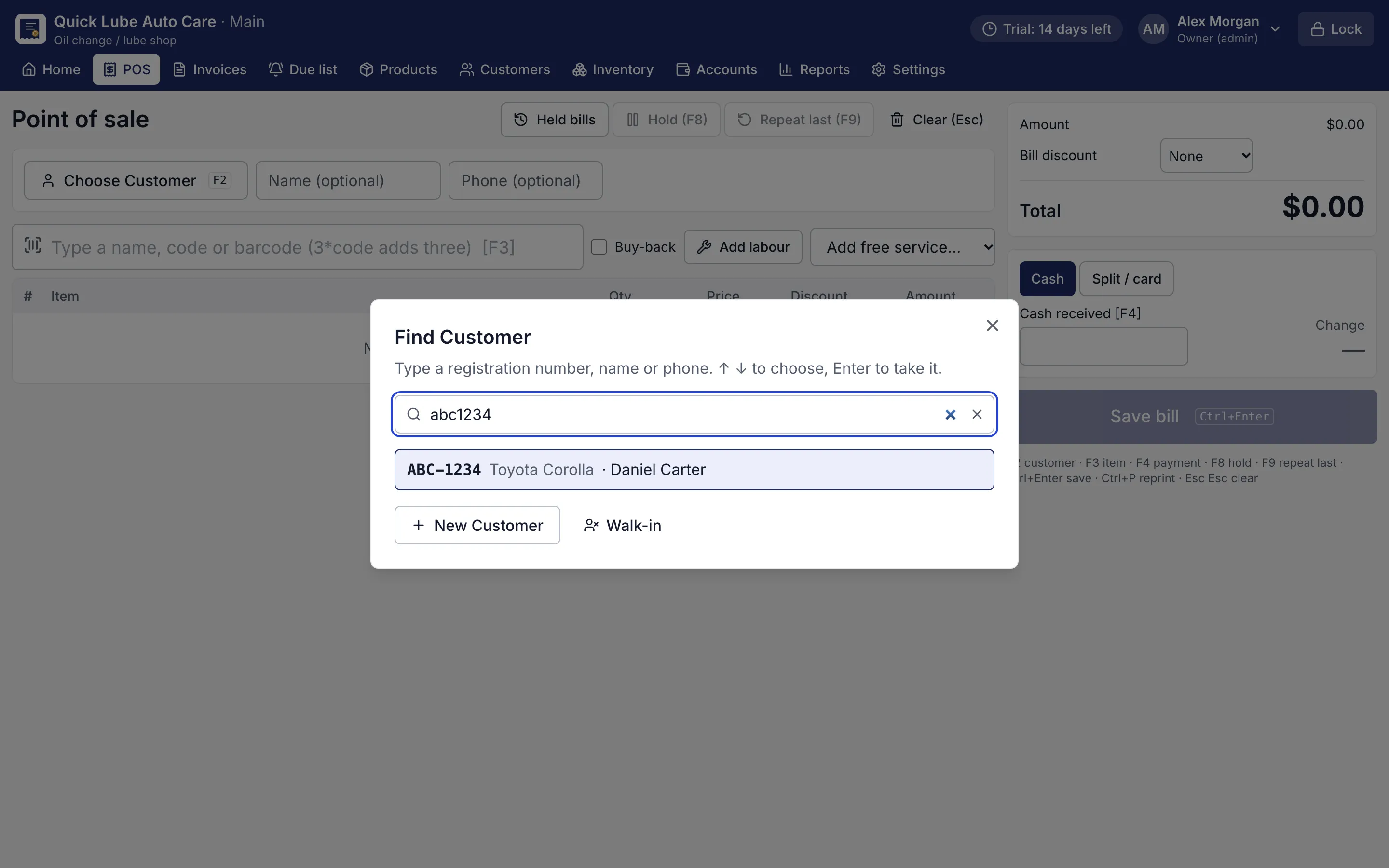1389x868 pixels.
Task: Click the Hold (F8) button
Action: (x=667, y=120)
